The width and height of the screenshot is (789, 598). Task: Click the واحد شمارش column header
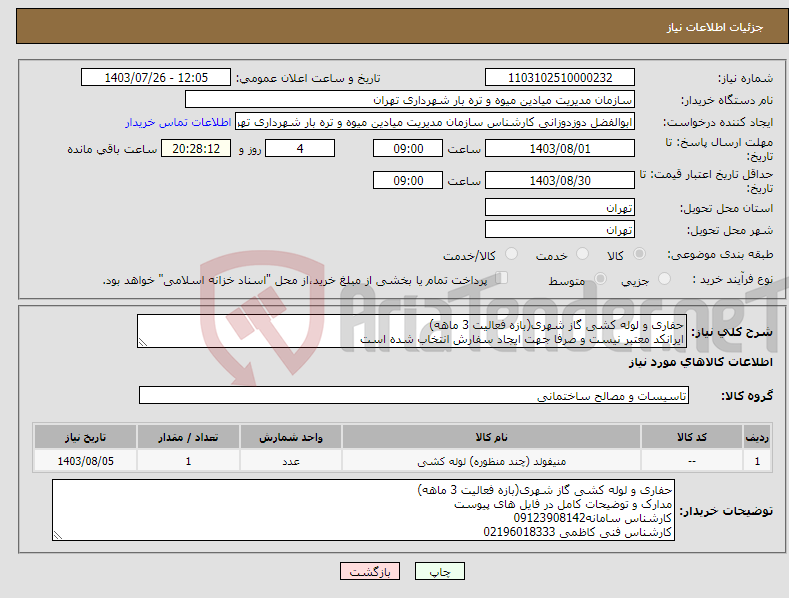point(291,437)
